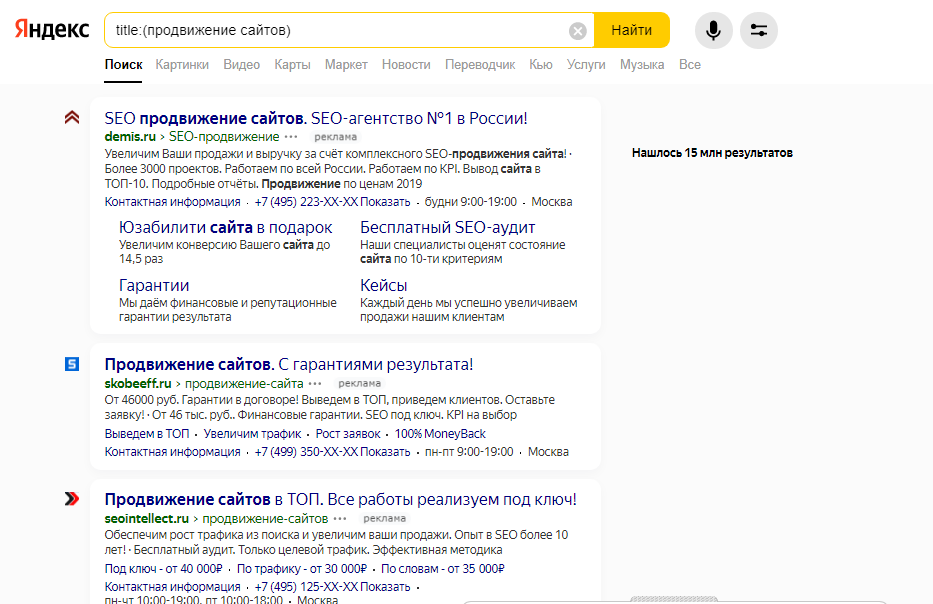Click the будни 9:00-19:00 working hours text
The width and height of the screenshot is (933, 604).
coord(471,202)
